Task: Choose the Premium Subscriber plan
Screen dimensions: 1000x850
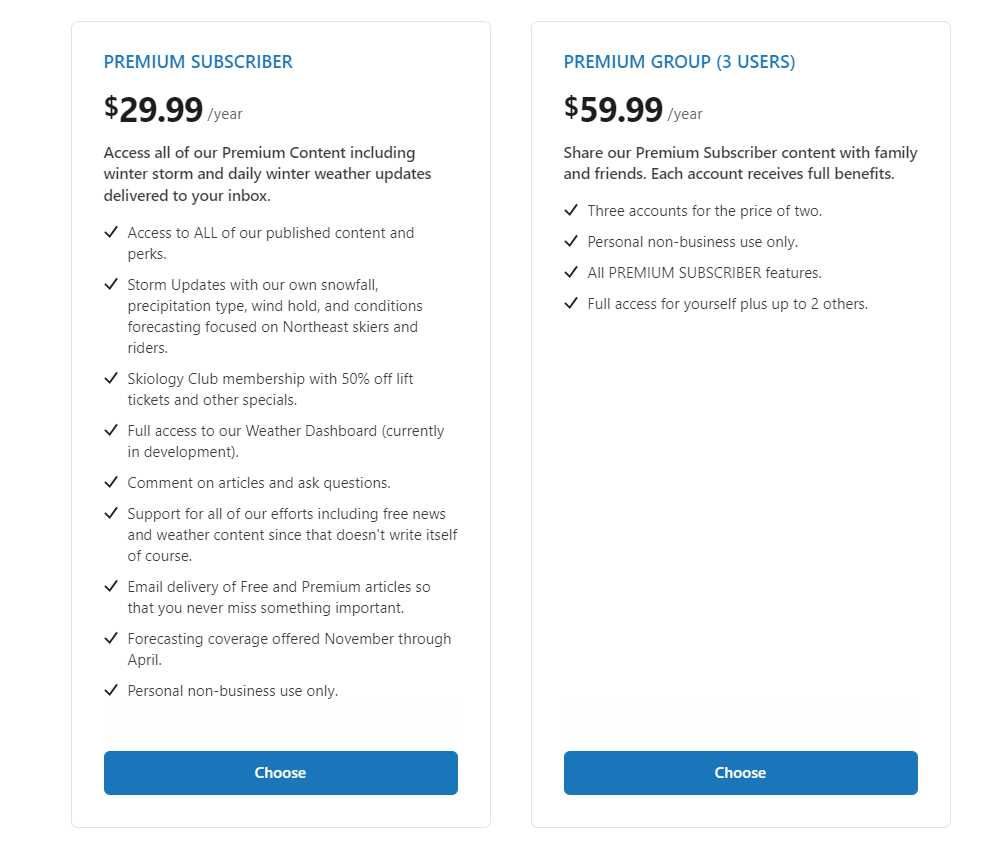Action: [x=280, y=772]
